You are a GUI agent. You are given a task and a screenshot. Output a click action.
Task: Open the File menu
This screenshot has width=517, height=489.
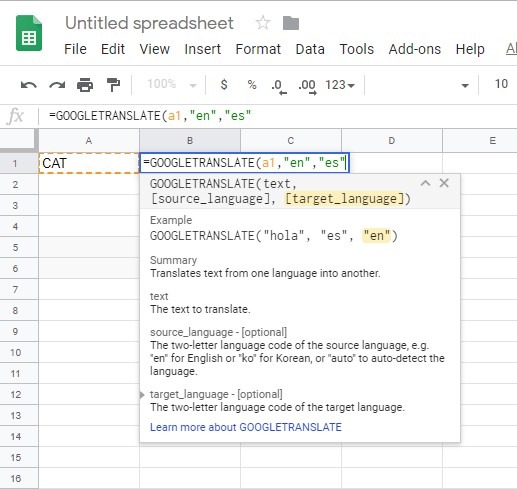[75, 49]
